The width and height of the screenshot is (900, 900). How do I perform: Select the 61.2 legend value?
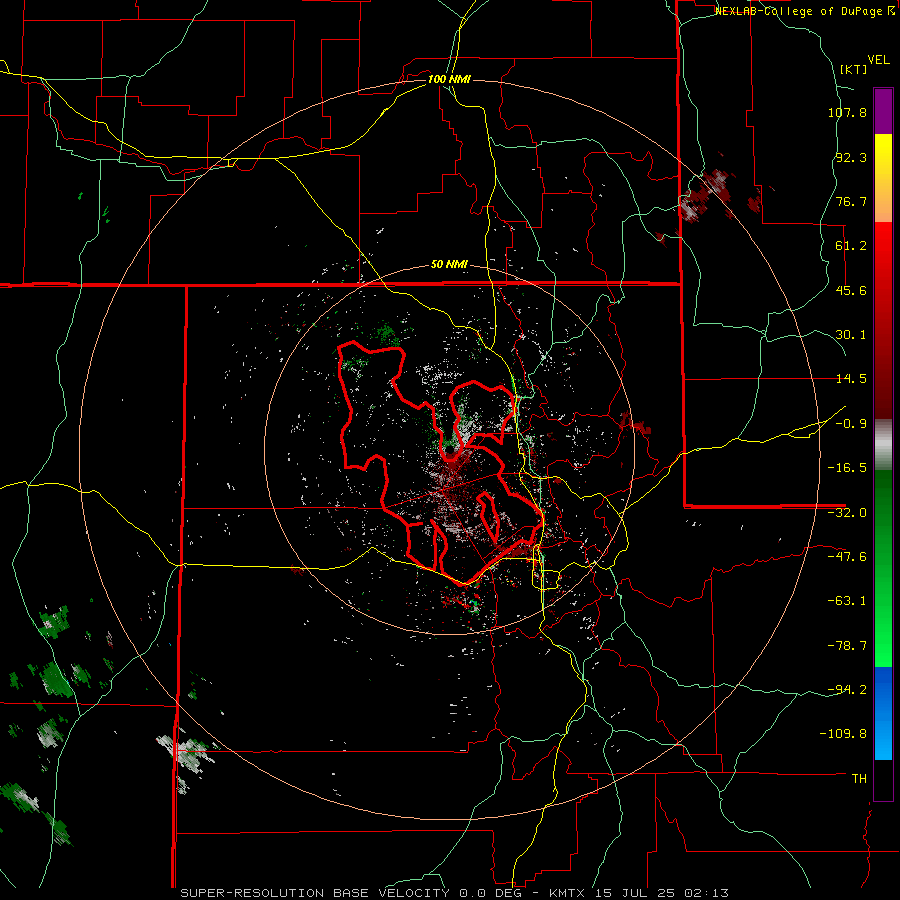851,246
